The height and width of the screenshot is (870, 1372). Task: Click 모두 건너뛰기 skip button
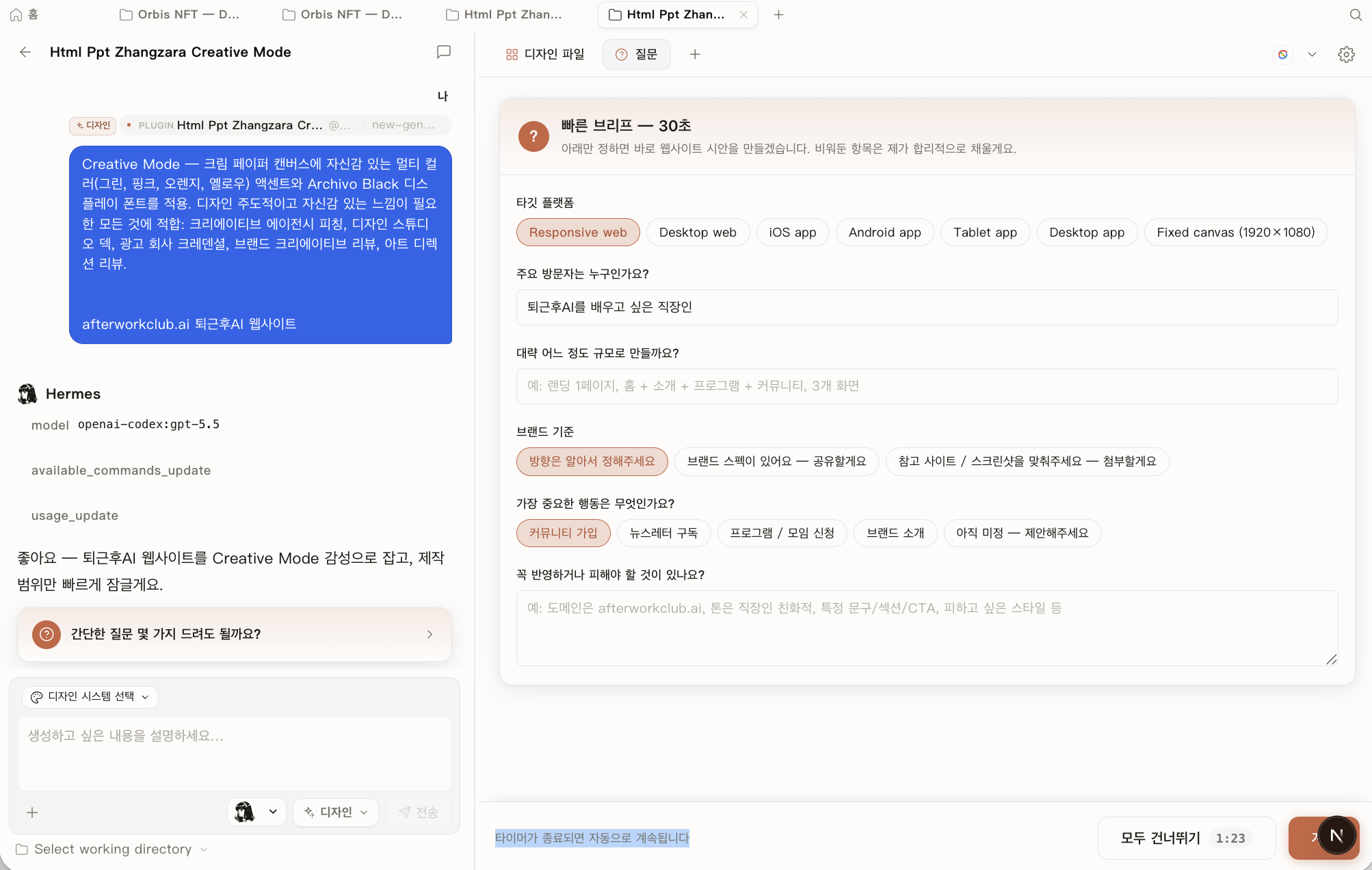[x=1187, y=838]
